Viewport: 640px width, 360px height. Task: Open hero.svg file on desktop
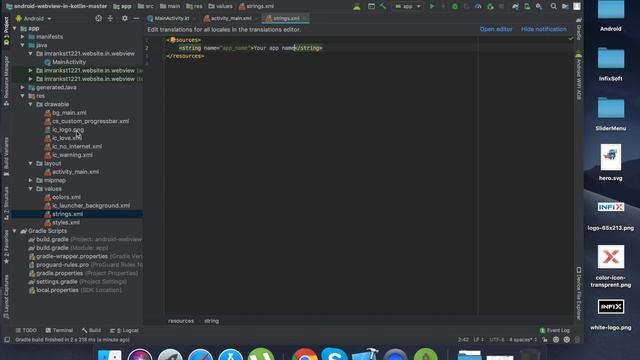click(611, 162)
